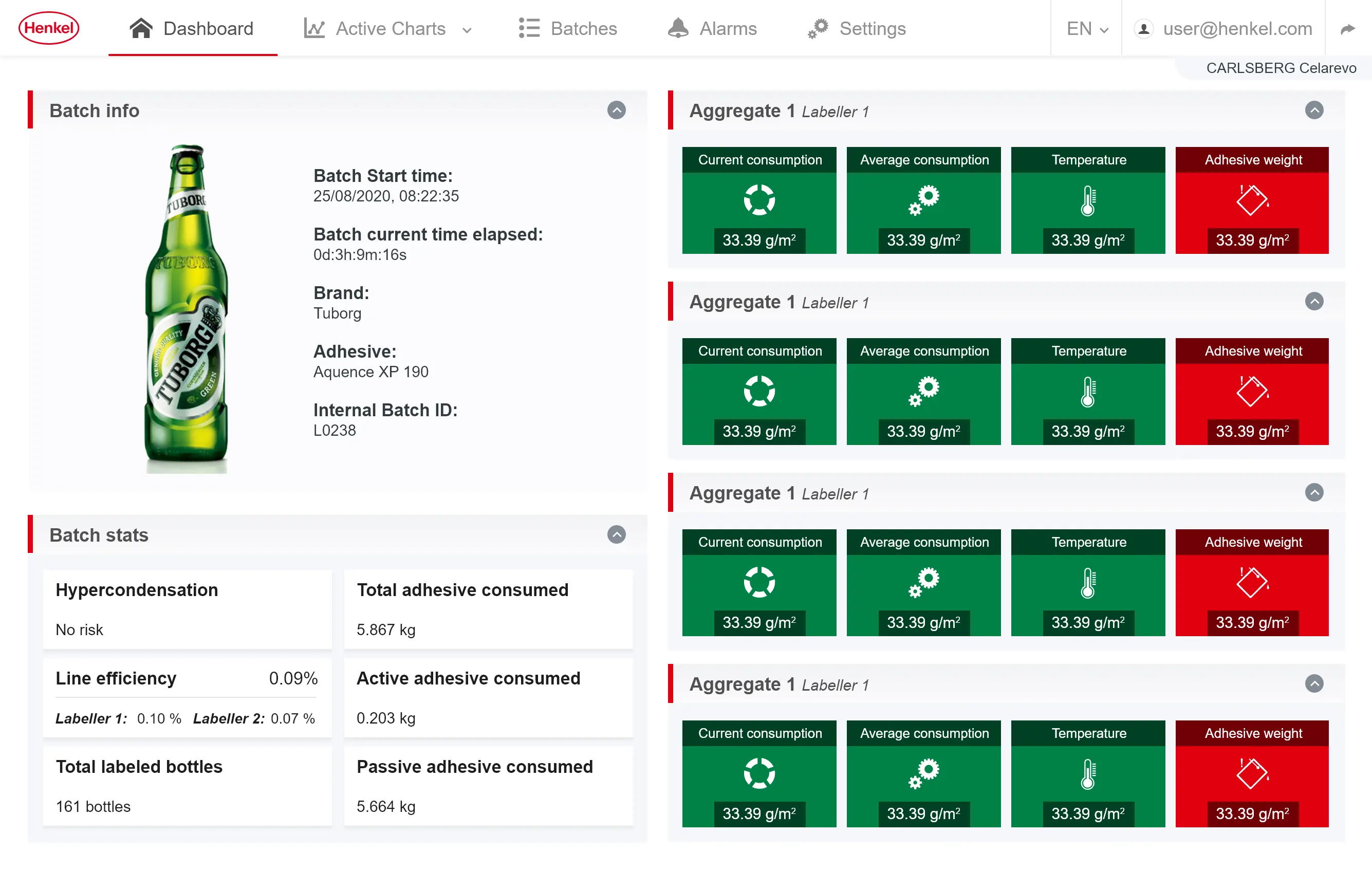The image size is (1372, 889).
Task: Click the share arrow icon beside user email
Action: coord(1348,29)
